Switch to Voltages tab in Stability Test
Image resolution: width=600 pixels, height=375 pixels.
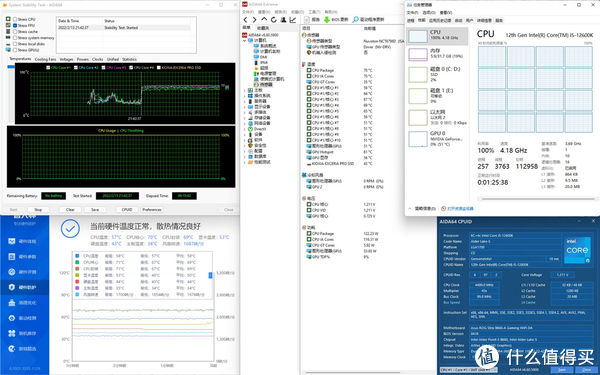click(x=66, y=59)
